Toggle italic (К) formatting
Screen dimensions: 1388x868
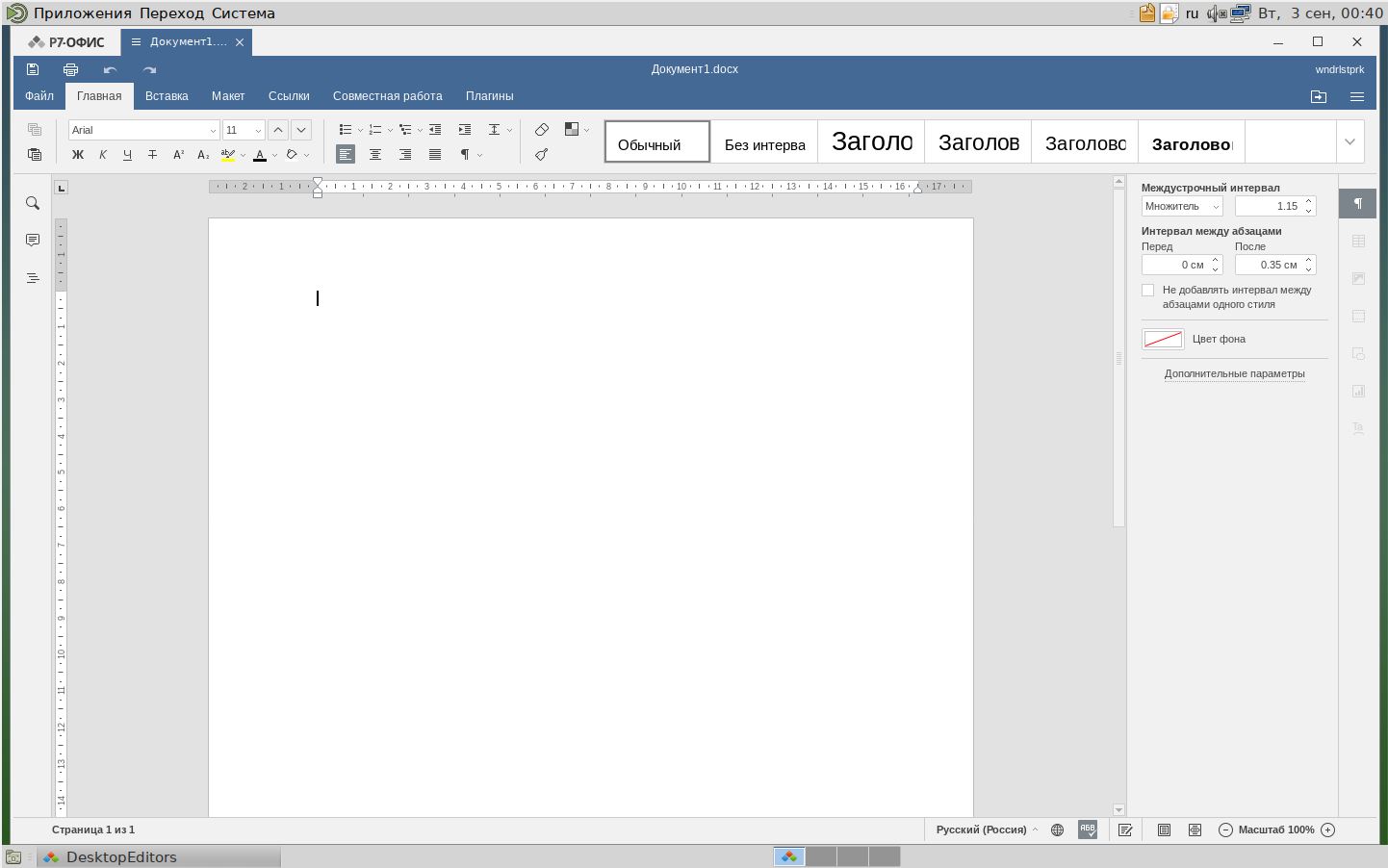103,154
